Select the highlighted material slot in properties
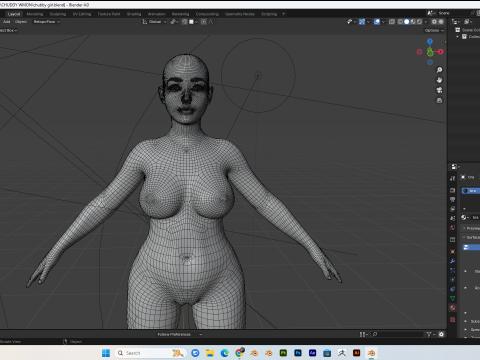The image size is (480, 360). tap(471, 191)
